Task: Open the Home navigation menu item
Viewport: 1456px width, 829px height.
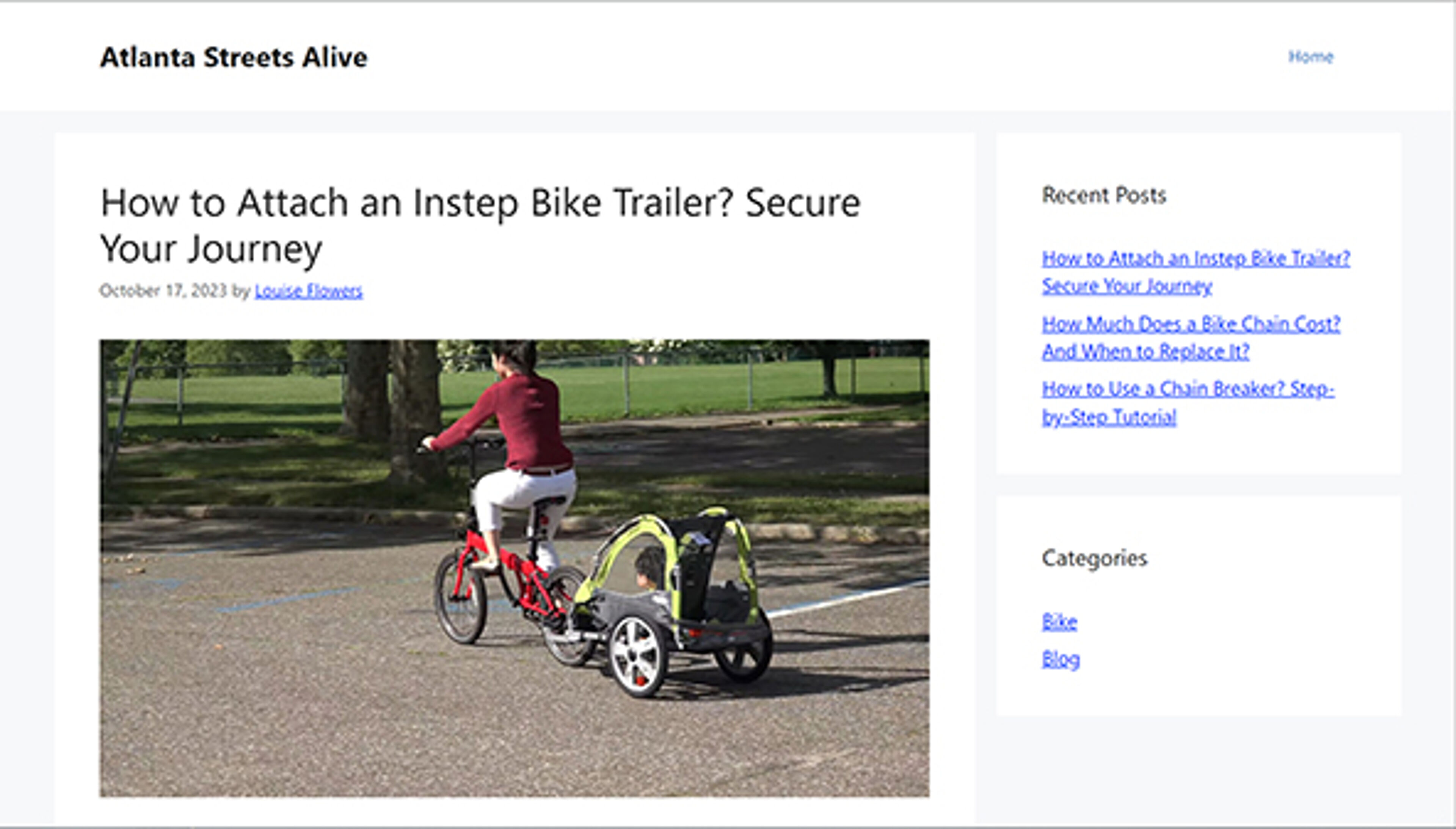Action: (1310, 57)
